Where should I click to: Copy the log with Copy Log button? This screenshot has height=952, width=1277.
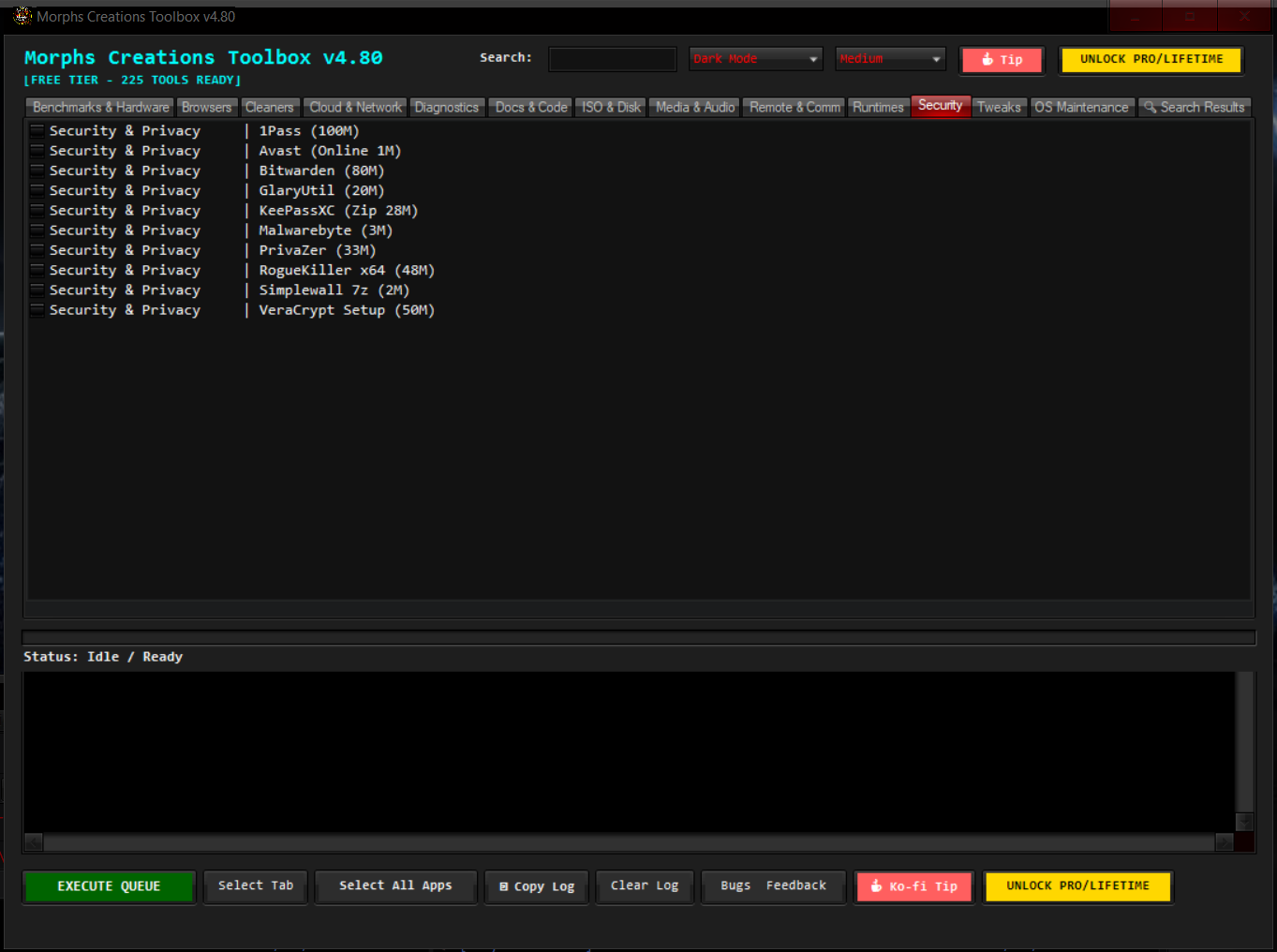coord(537,886)
